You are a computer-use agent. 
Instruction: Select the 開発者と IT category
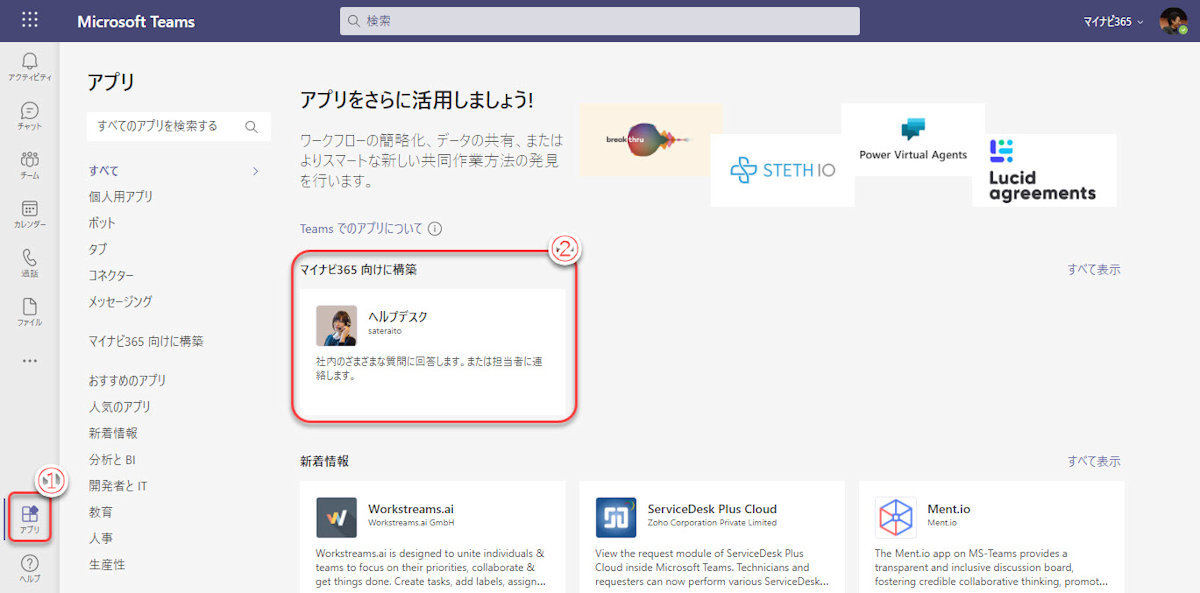pyautogui.click(x=118, y=485)
